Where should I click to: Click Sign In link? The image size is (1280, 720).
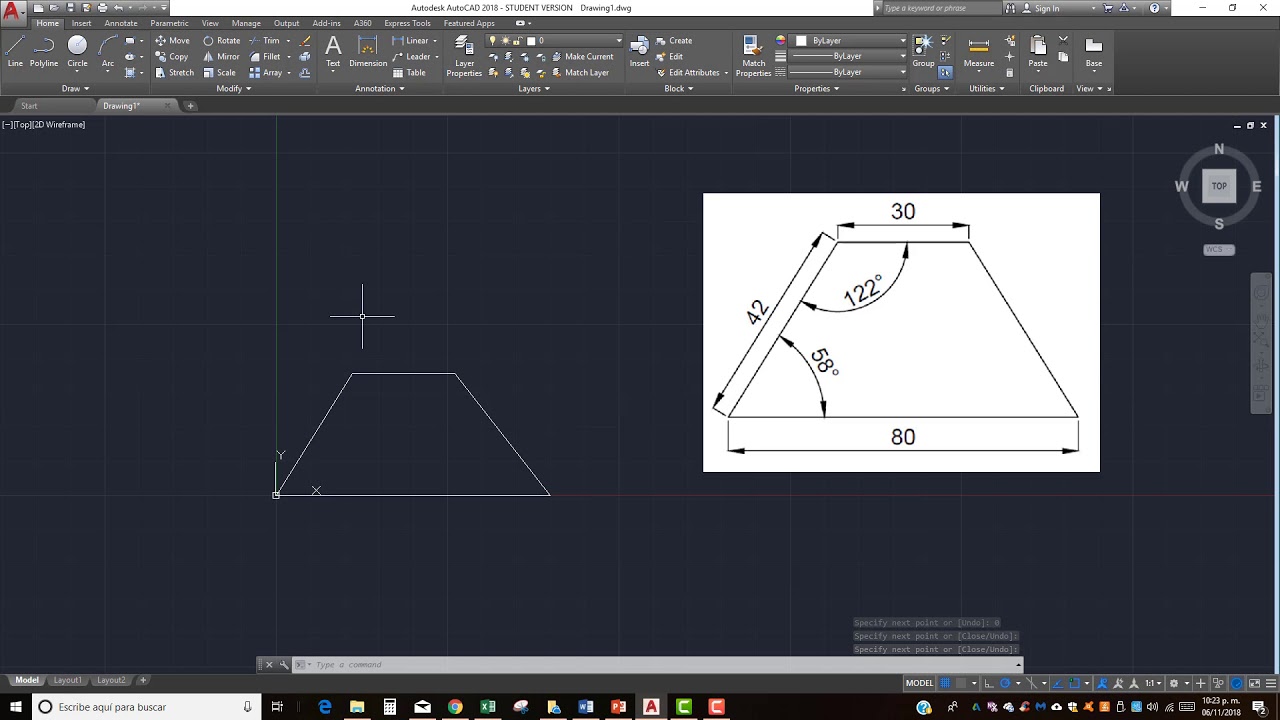(1047, 8)
